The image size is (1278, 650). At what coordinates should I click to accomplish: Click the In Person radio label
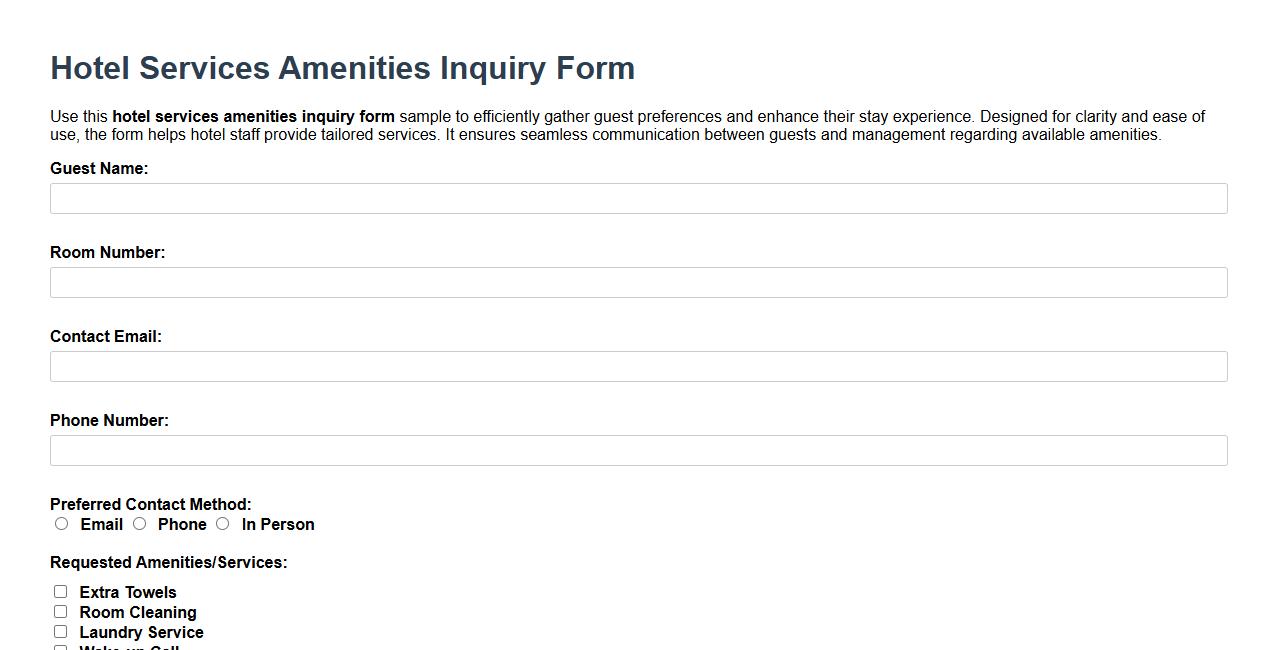pyautogui.click(x=277, y=524)
